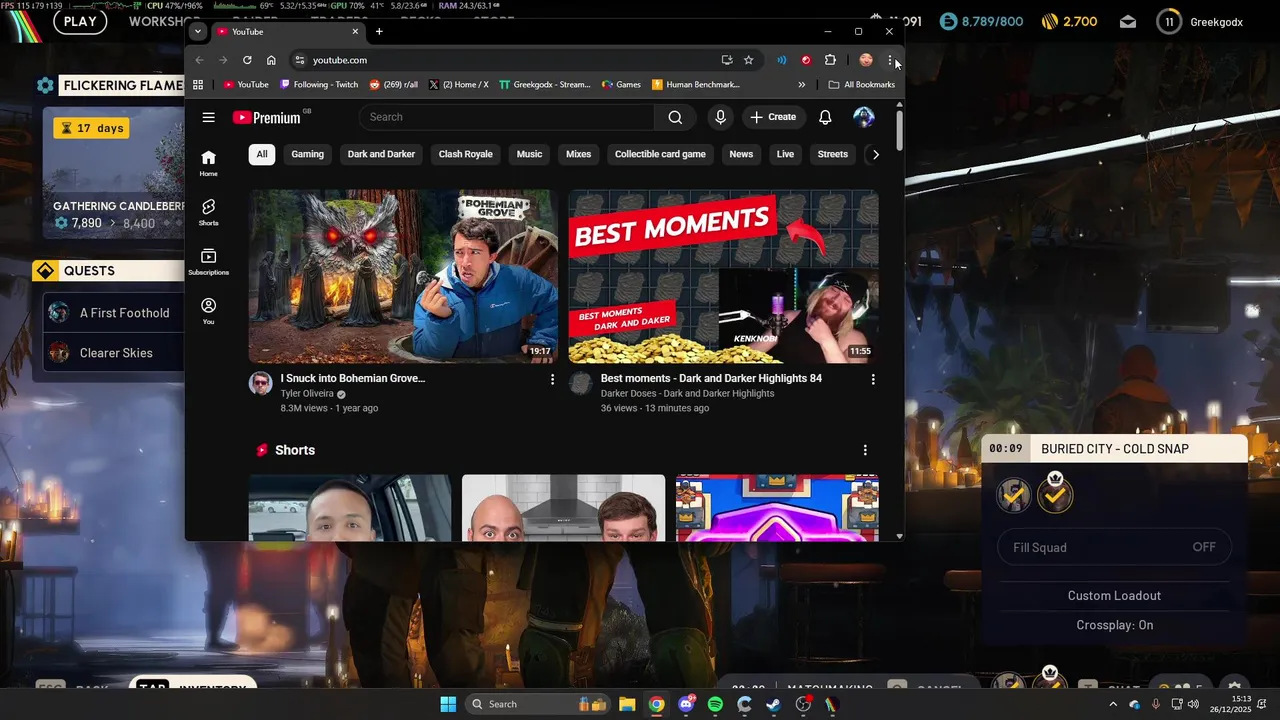Select the Mixes filter chip
Image resolution: width=1280 pixels, height=720 pixels.
click(578, 154)
